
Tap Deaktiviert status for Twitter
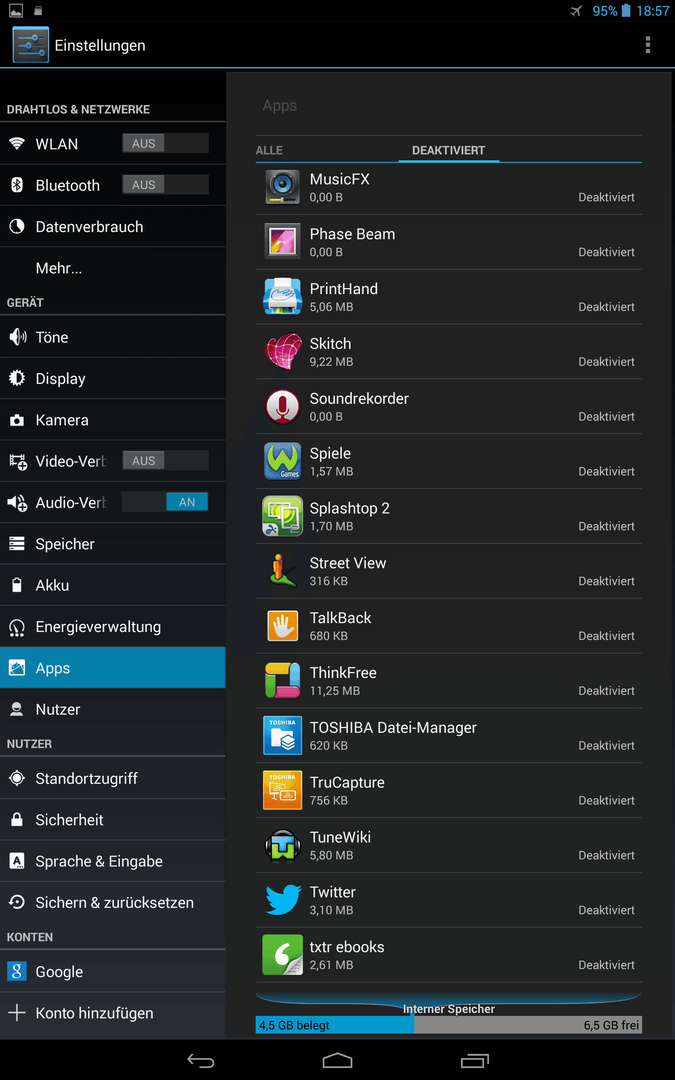click(606, 910)
